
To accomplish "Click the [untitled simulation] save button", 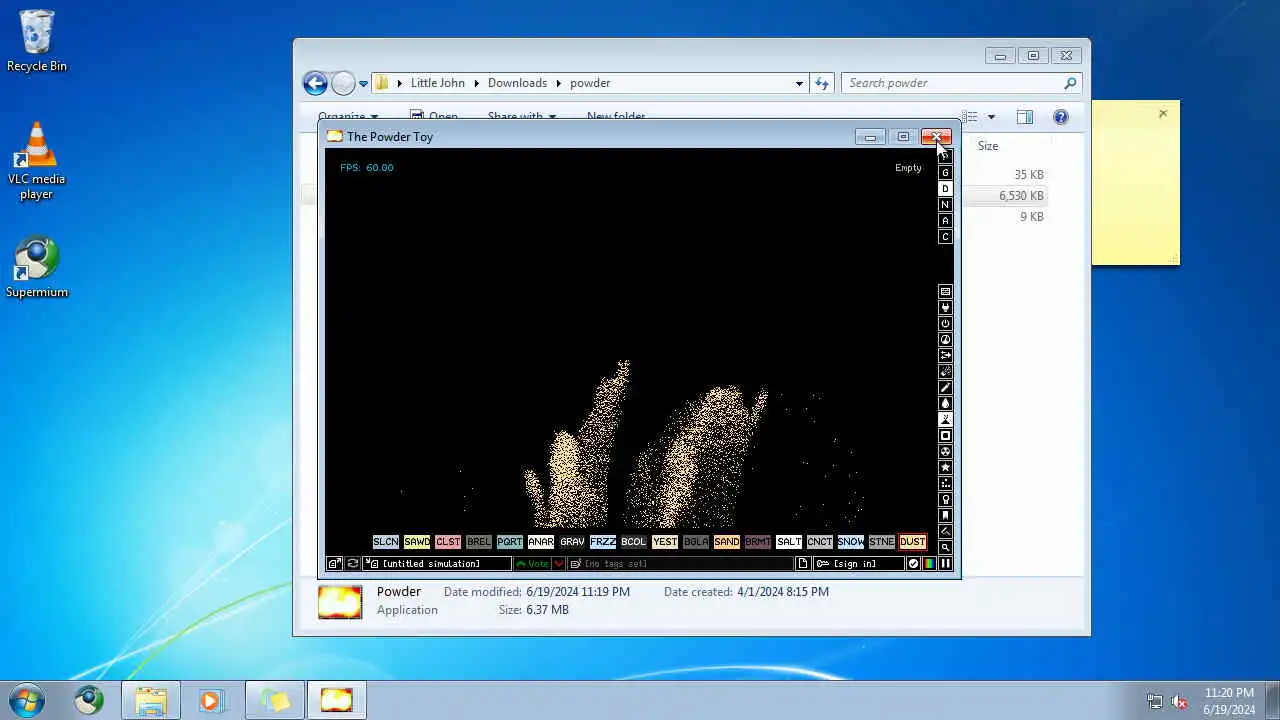I will (437, 564).
